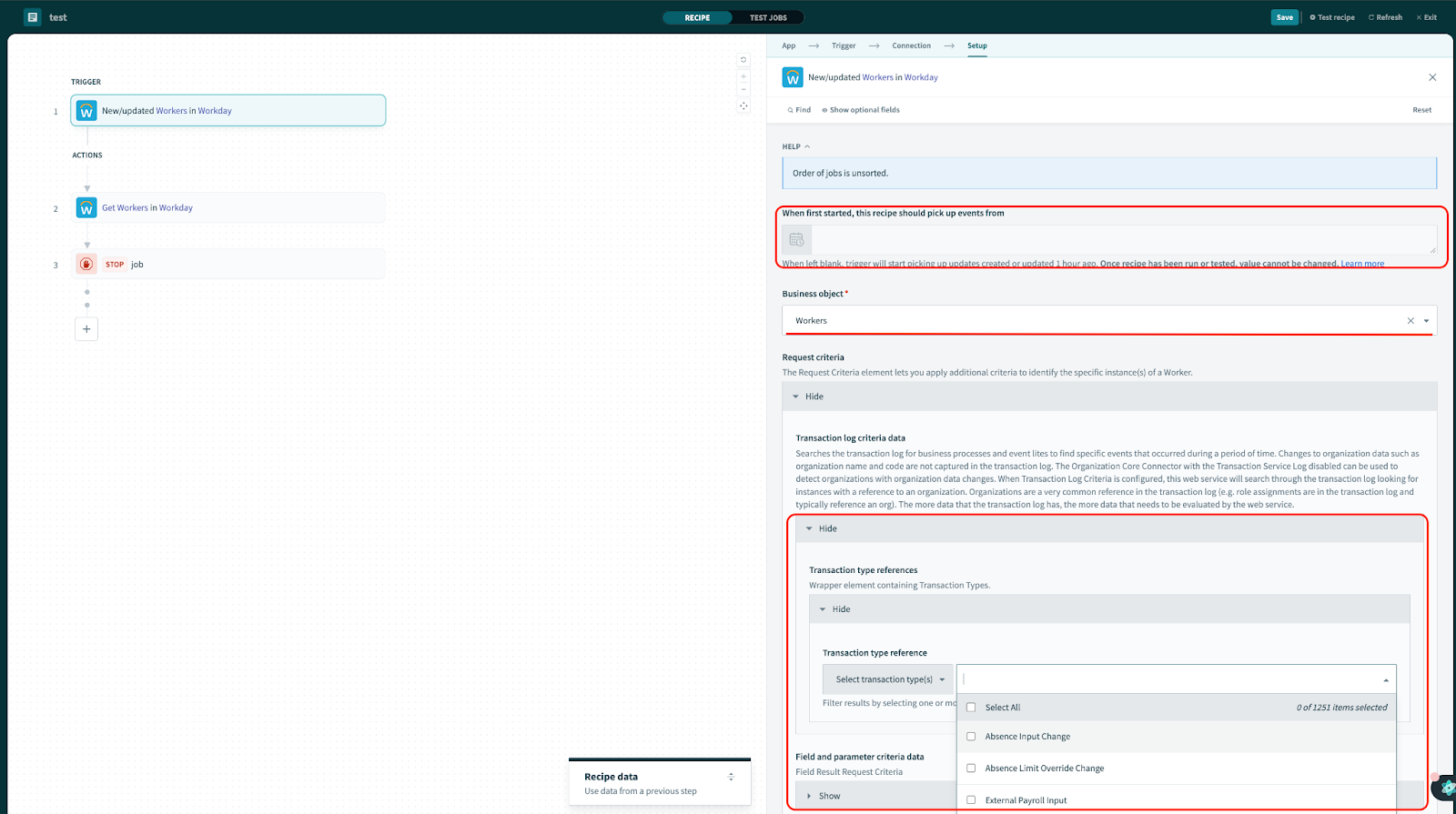Click the recipe document icon beside test
1456x814 pixels.
(33, 17)
